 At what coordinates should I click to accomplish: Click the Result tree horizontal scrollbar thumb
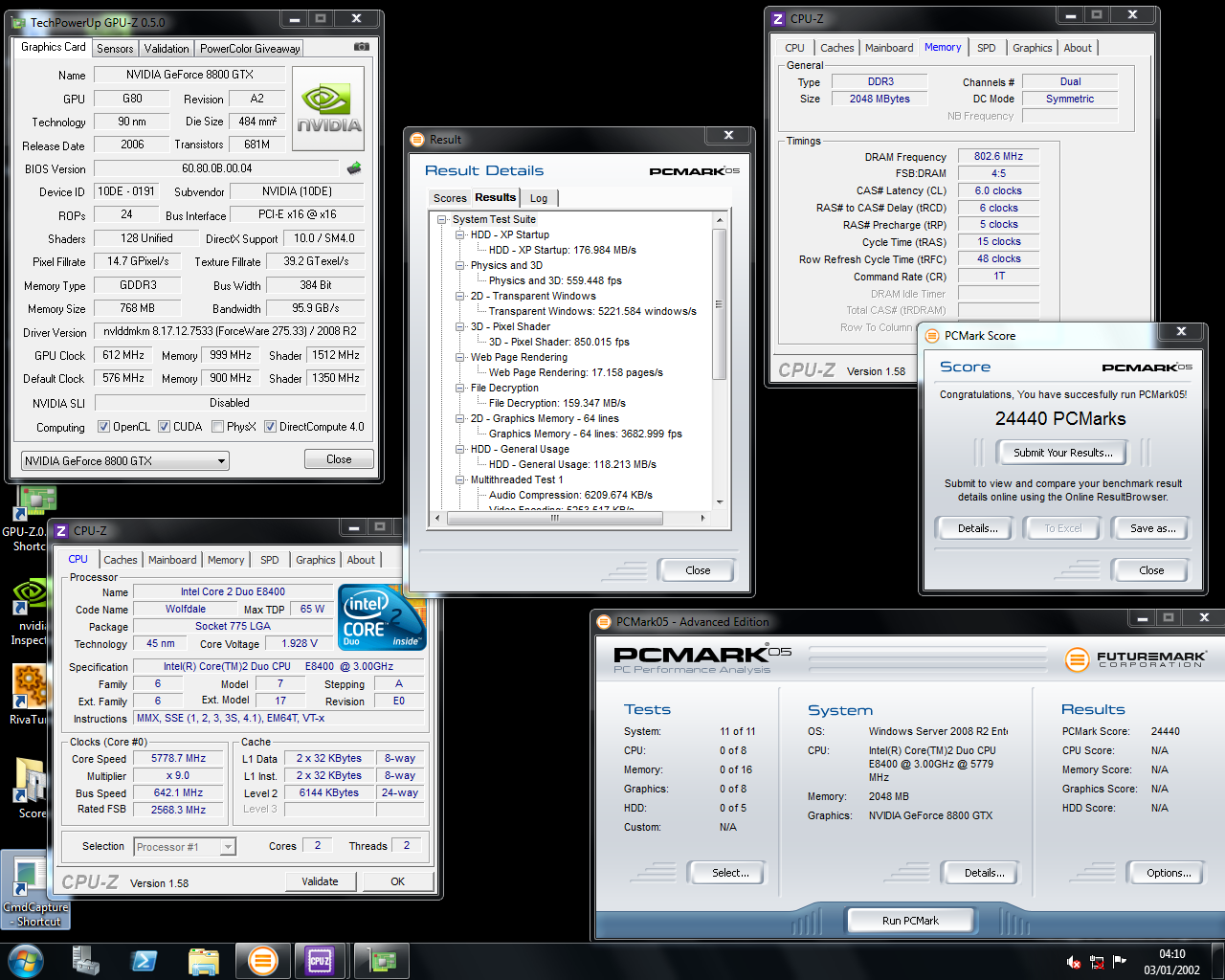(554, 518)
